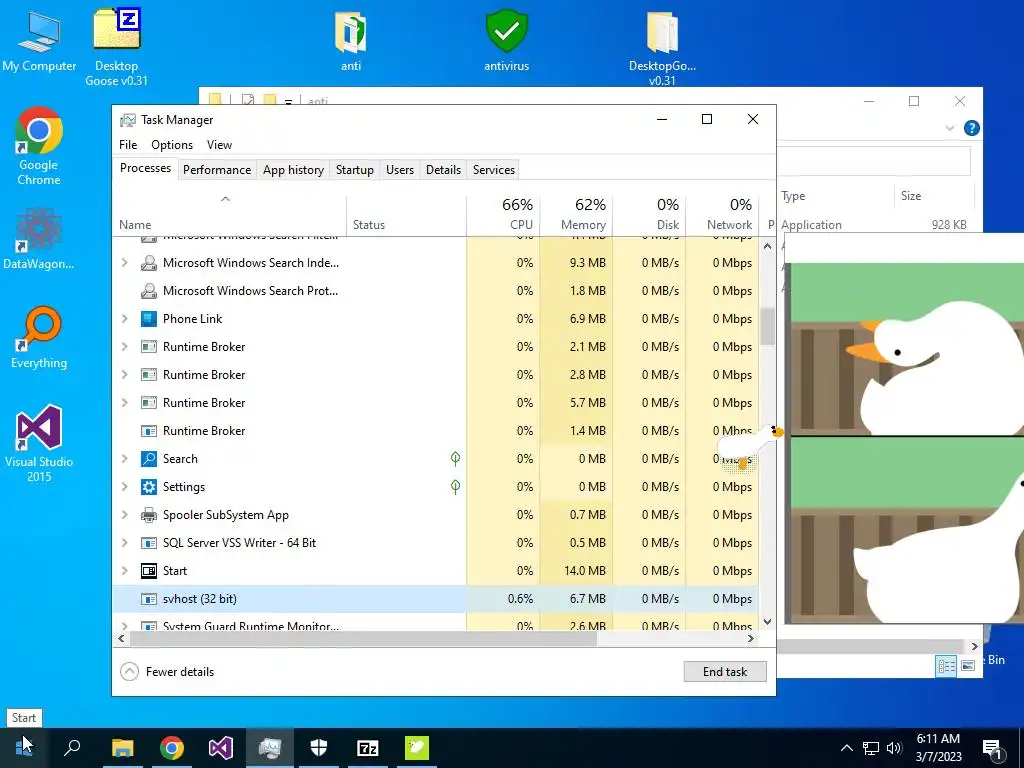Switch to the Details tab
Viewport: 1024px width, 768px height.
coord(443,170)
